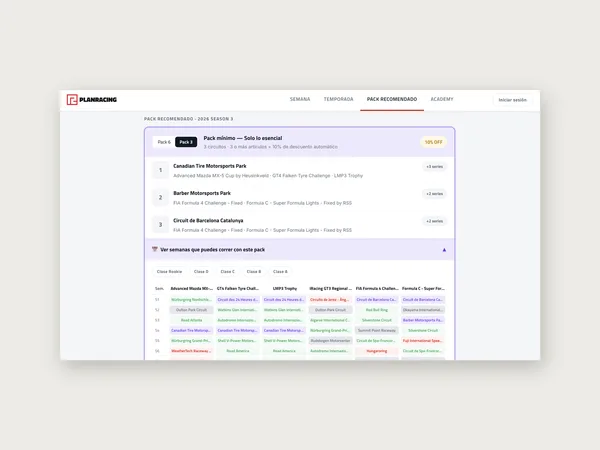This screenshot has height=450, width=600.
Task: Open the Semana tab
Action: [300, 99]
